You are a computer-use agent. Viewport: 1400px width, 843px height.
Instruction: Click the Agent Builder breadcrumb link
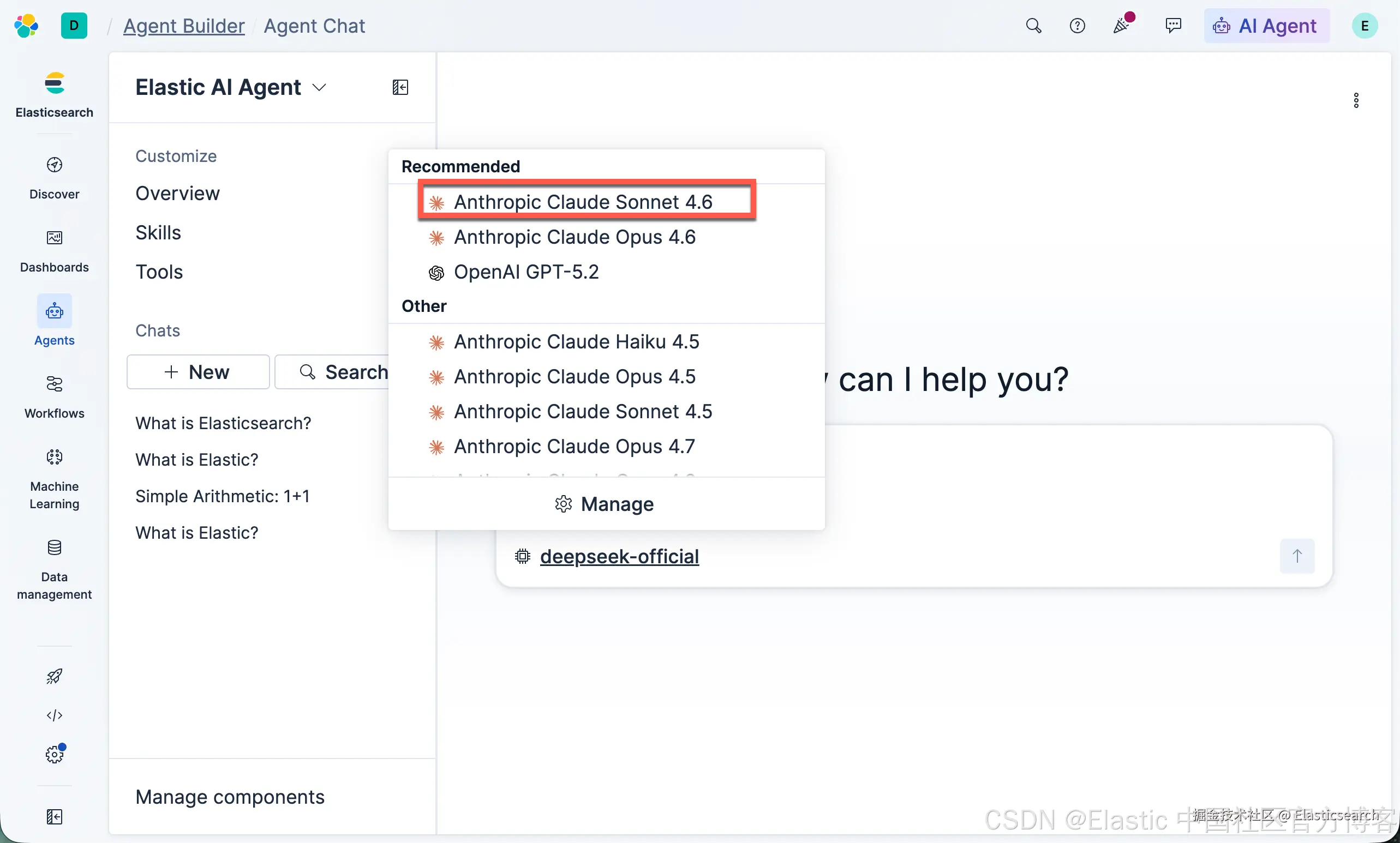click(x=183, y=26)
